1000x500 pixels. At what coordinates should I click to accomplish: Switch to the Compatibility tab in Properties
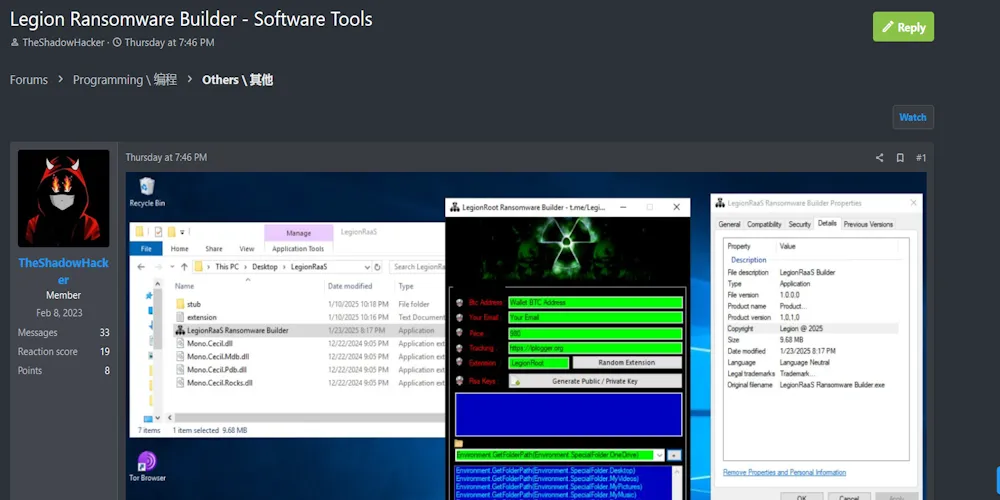coord(764,224)
